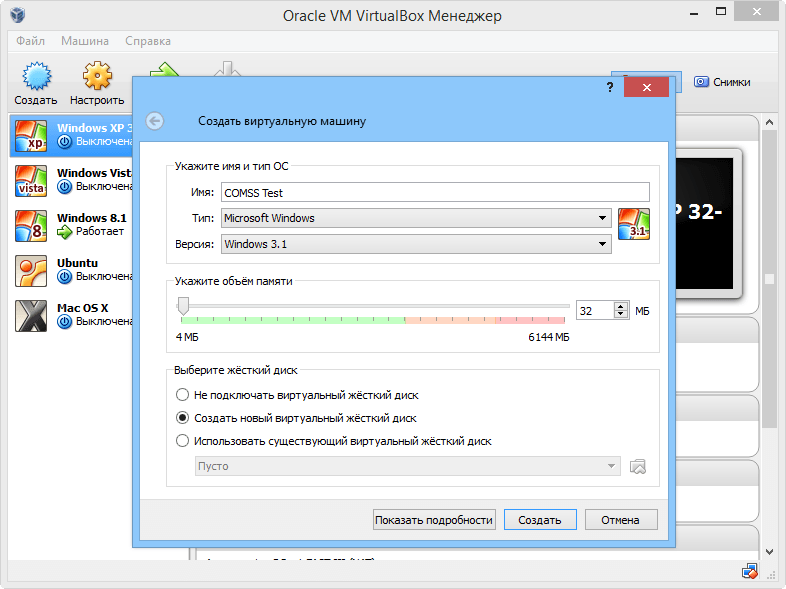Screen dimensions: 786x589
Task: Open the Пусто existing disk dropdown
Action: (x=408, y=466)
